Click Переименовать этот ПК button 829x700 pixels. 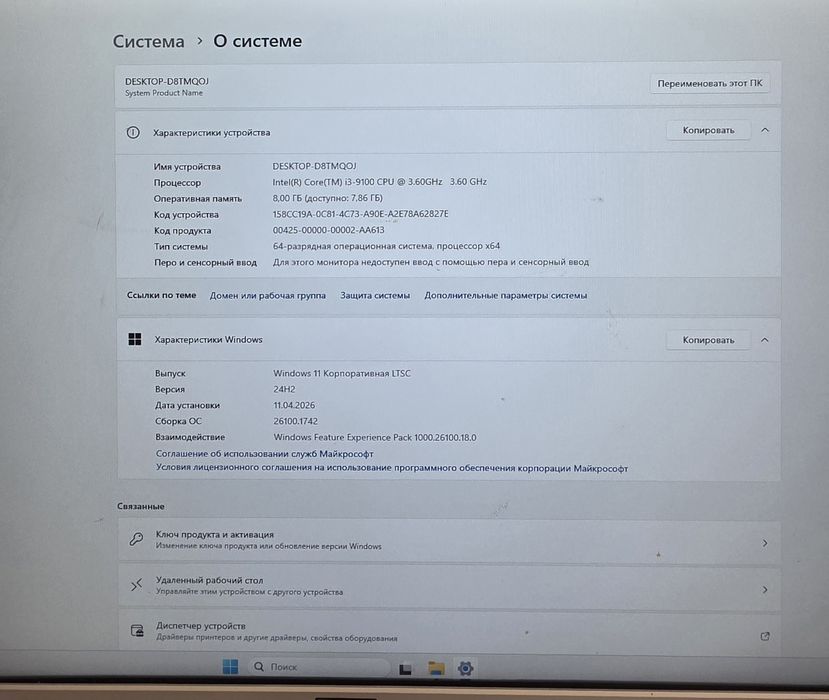[710, 83]
